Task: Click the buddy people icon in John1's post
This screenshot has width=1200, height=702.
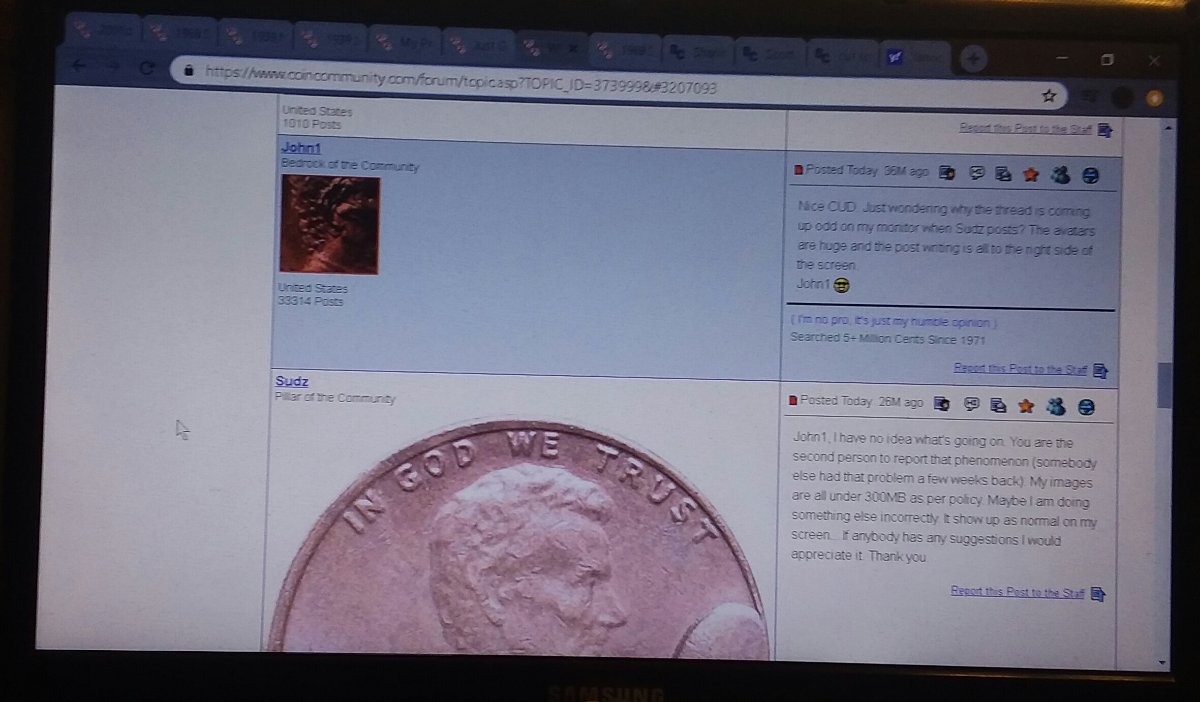Action: [1060, 175]
